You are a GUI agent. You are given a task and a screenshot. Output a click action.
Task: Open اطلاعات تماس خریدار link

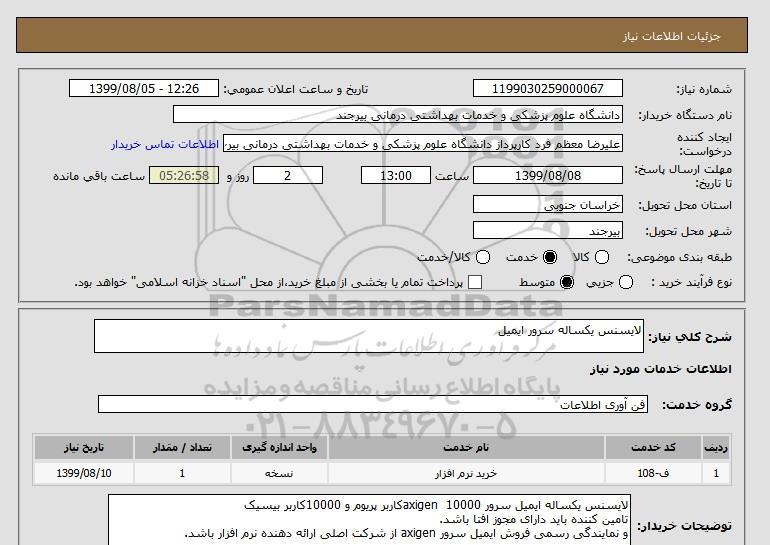165,144
